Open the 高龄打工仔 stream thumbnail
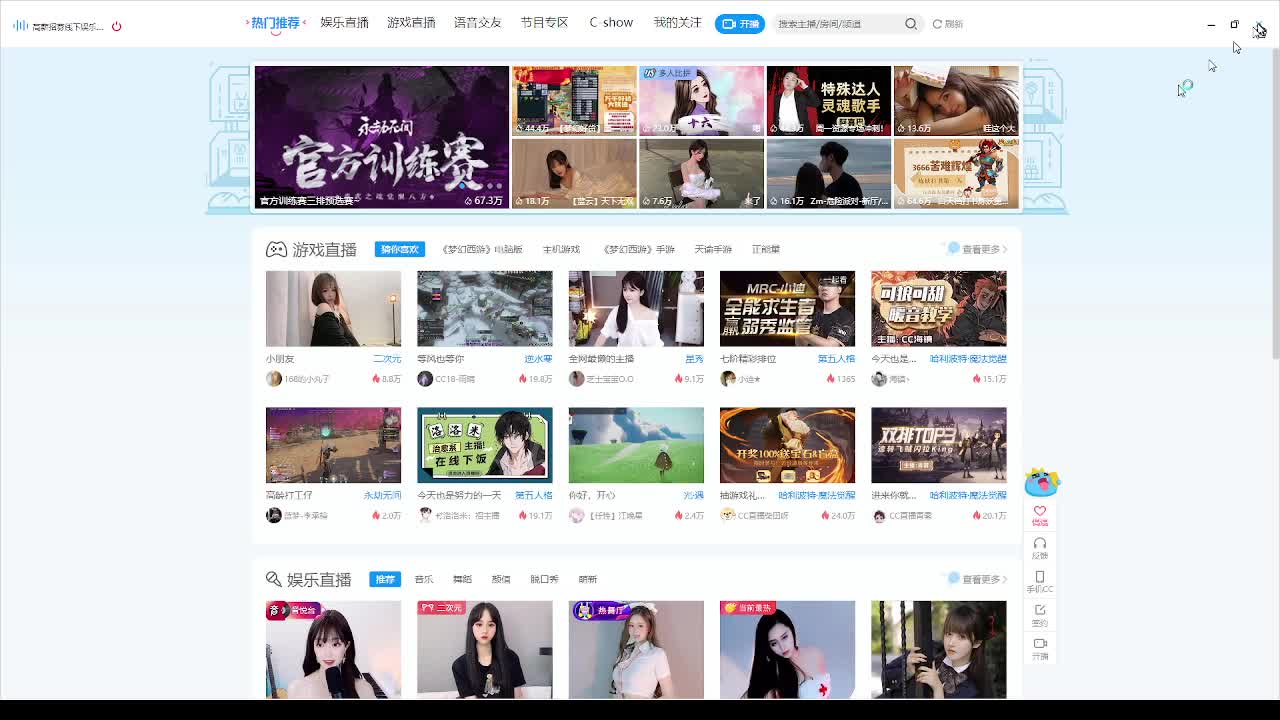Screen dimensions: 1280x720 (x=333, y=445)
